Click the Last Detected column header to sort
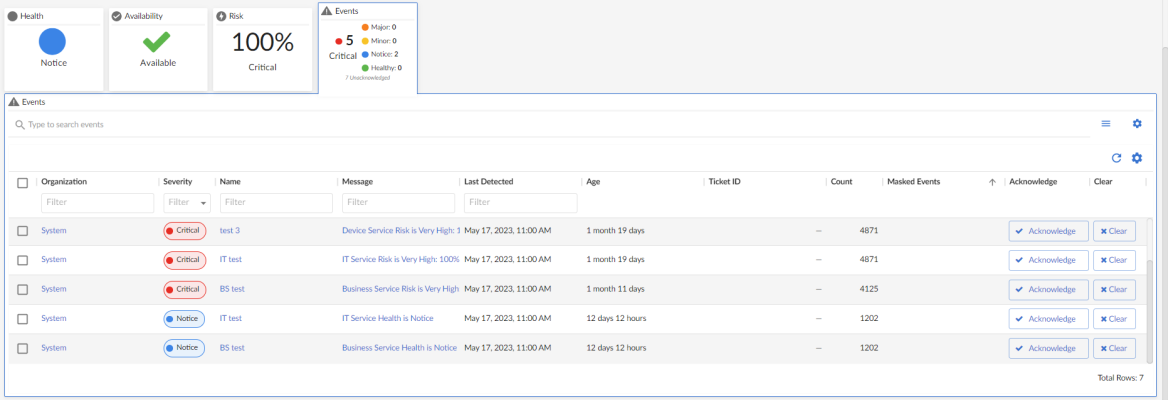 click(x=489, y=182)
